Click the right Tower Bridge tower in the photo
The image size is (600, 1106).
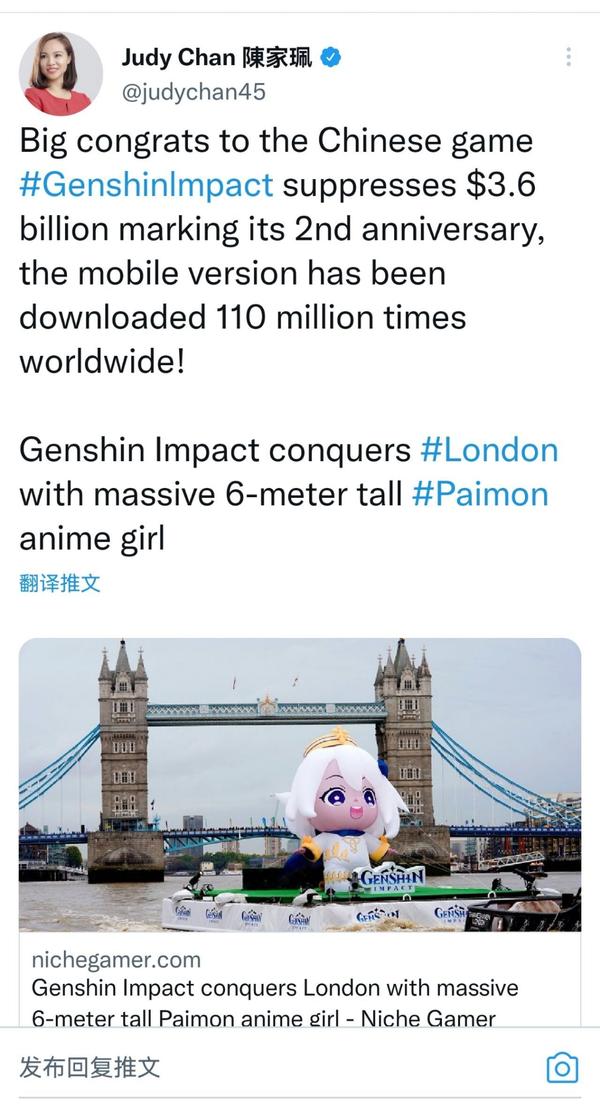pos(404,740)
